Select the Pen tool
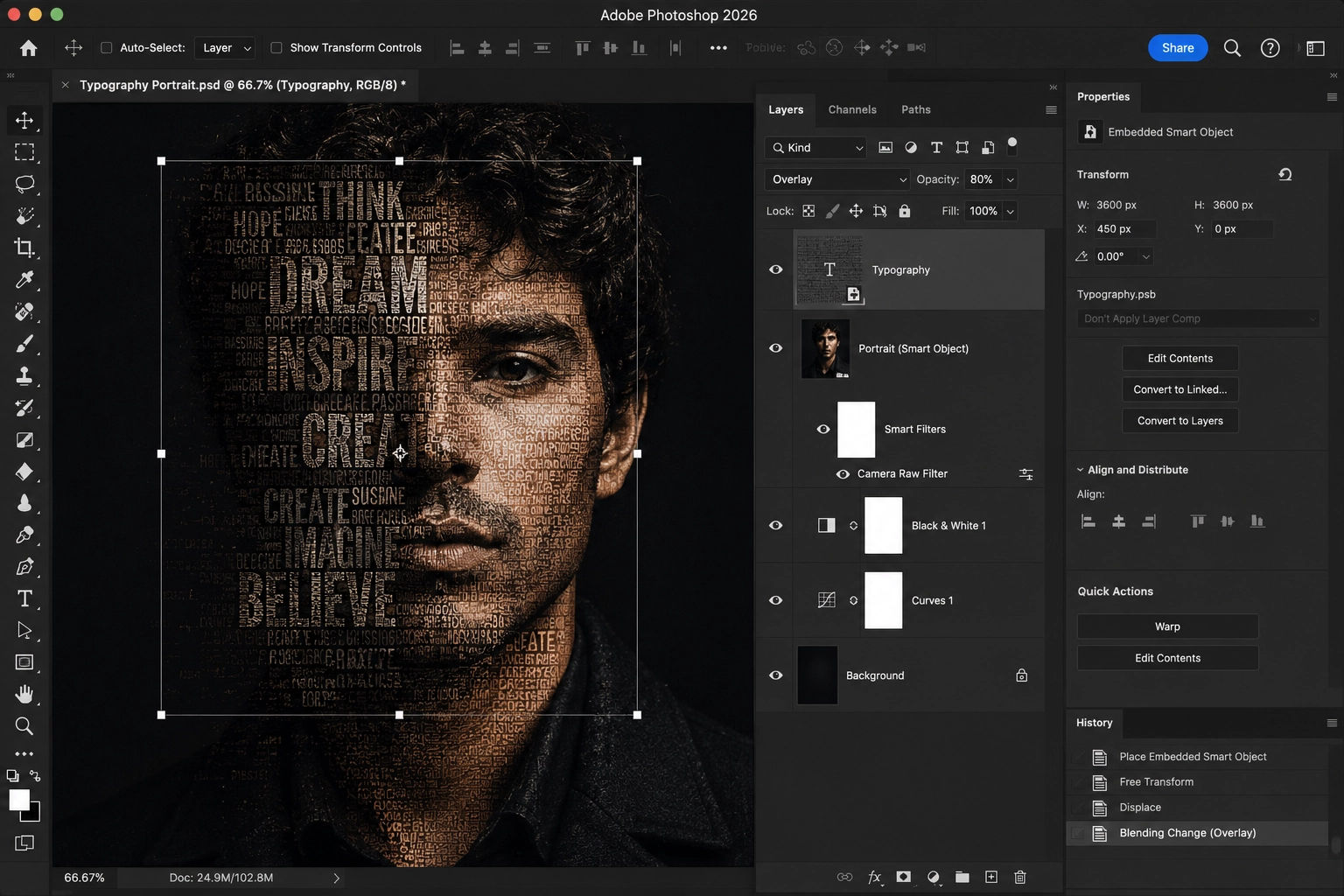 [x=24, y=567]
